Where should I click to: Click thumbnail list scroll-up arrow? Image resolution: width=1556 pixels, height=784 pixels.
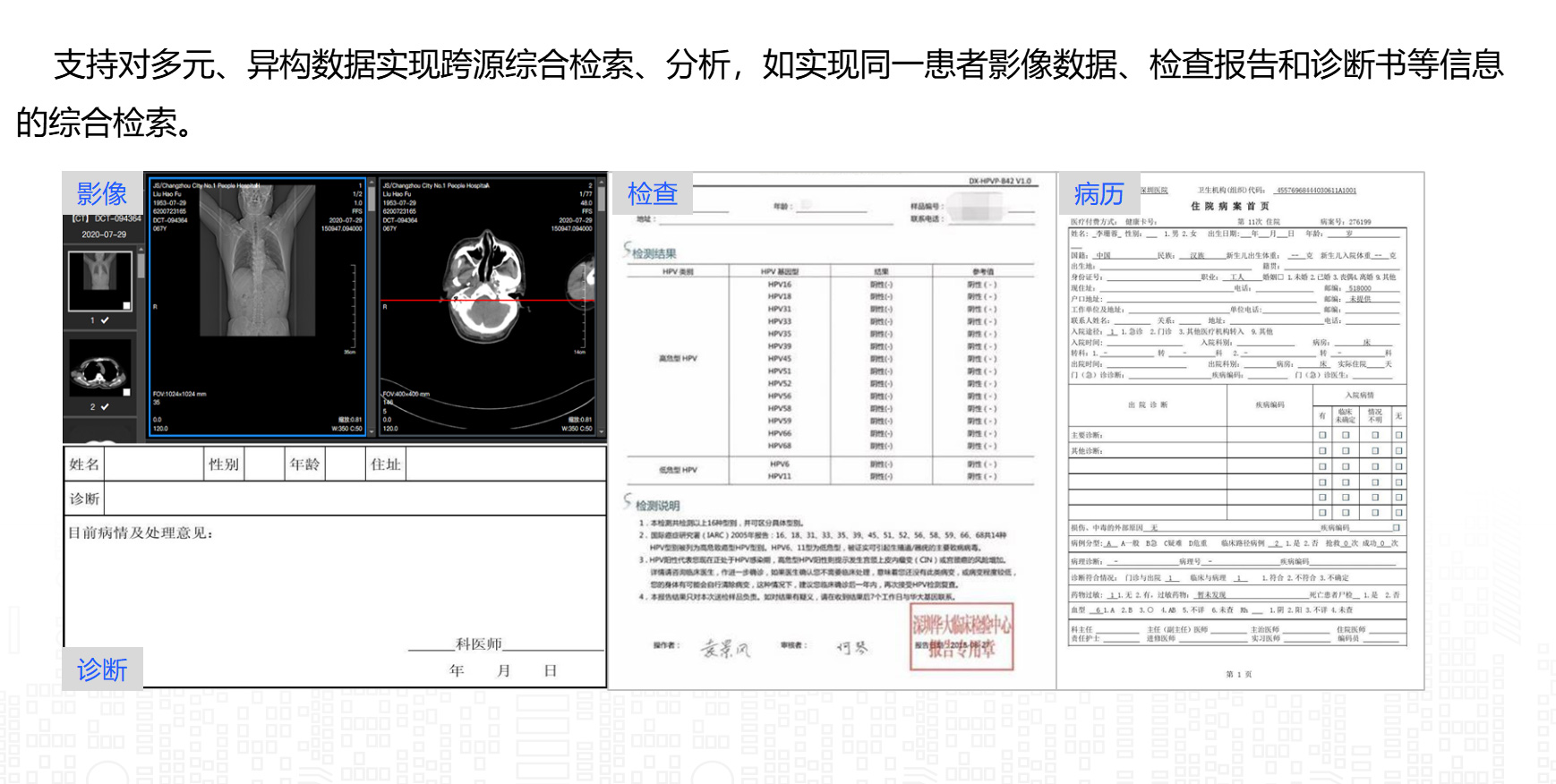140,247
